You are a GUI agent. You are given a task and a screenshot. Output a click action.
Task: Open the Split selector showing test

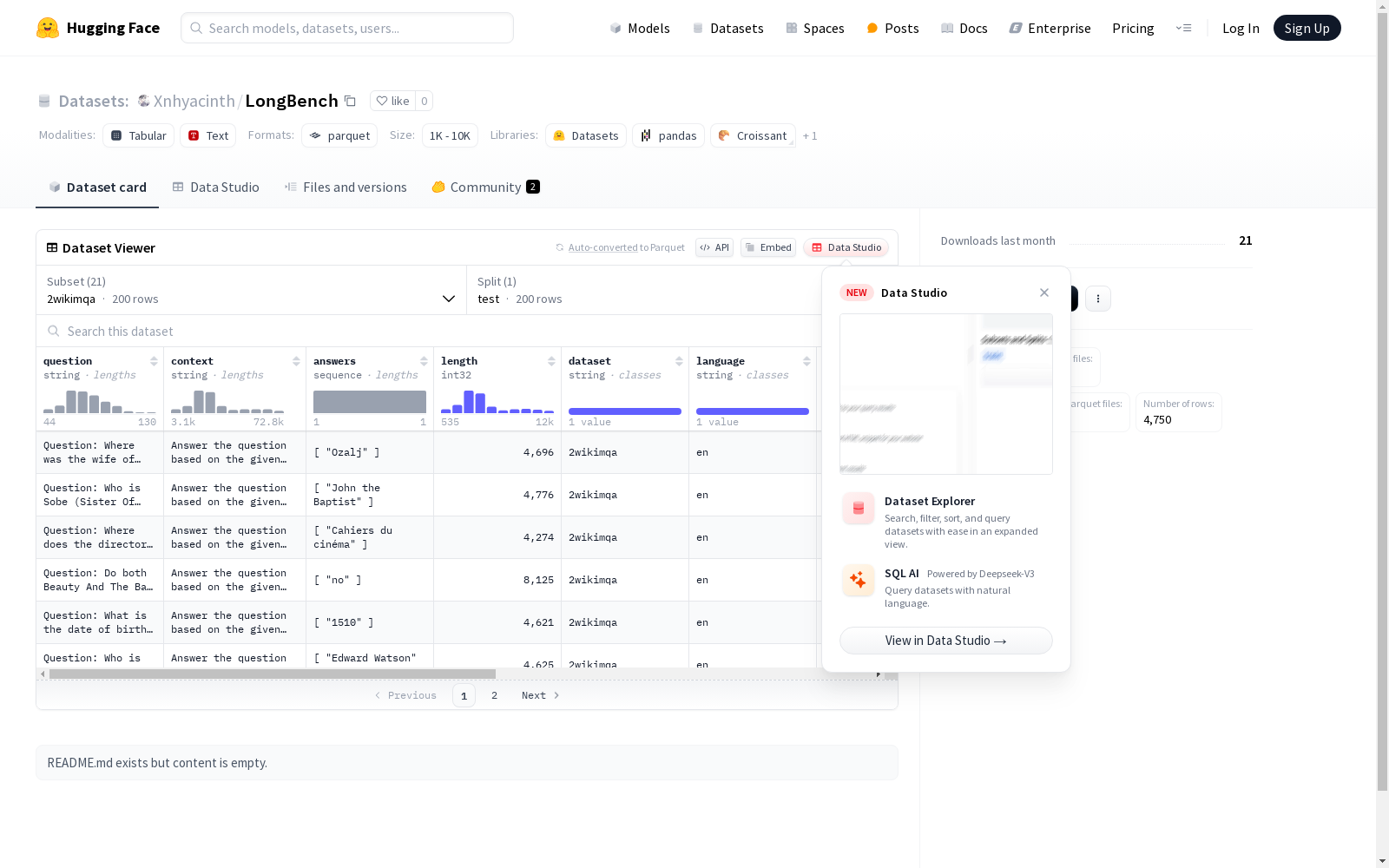(644, 290)
